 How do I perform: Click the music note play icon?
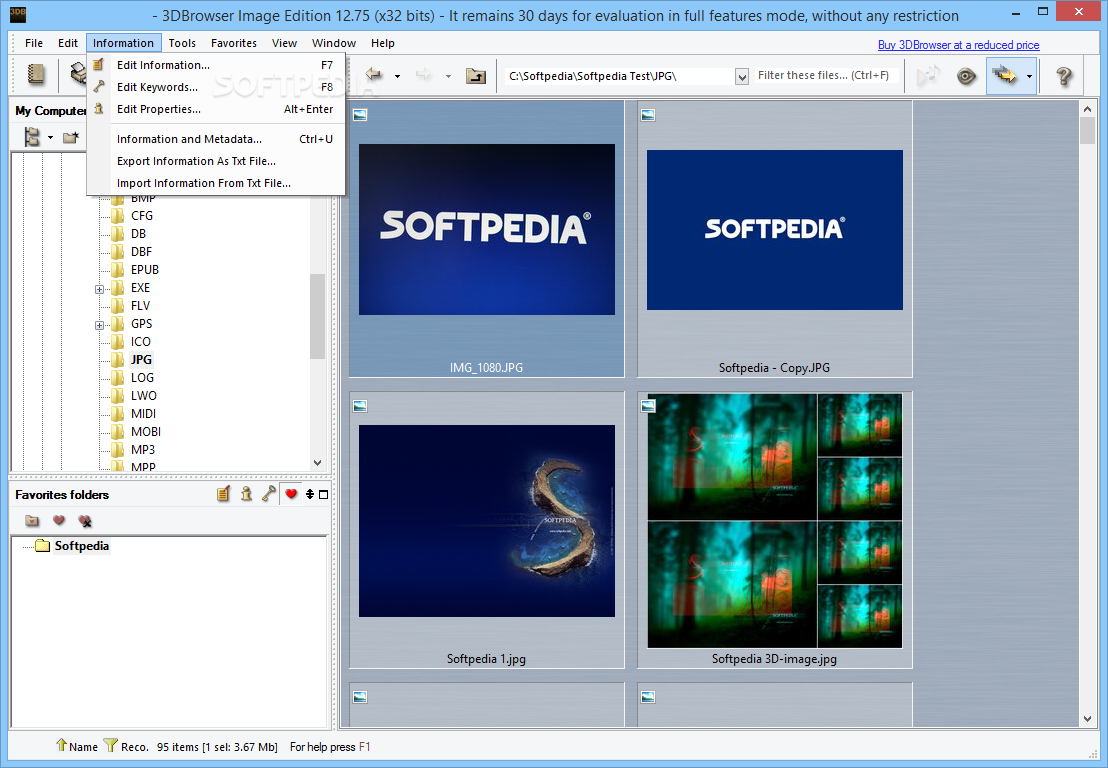(928, 75)
